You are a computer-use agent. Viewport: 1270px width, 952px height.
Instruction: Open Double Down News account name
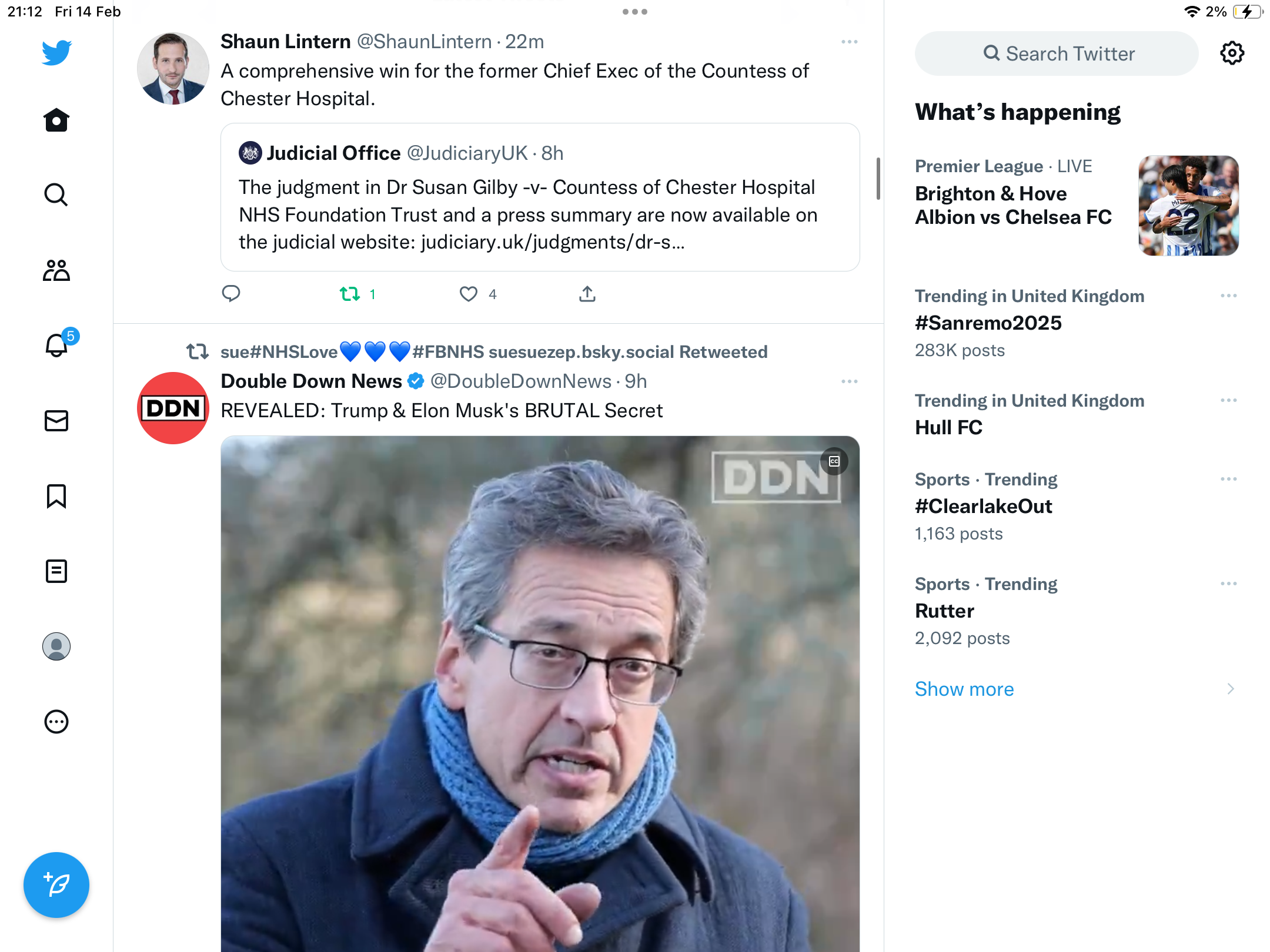click(312, 381)
